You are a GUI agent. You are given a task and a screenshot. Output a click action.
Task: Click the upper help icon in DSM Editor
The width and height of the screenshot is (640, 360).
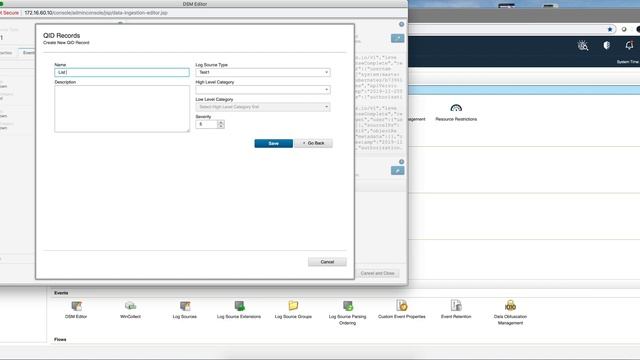pyautogui.click(x=402, y=24)
